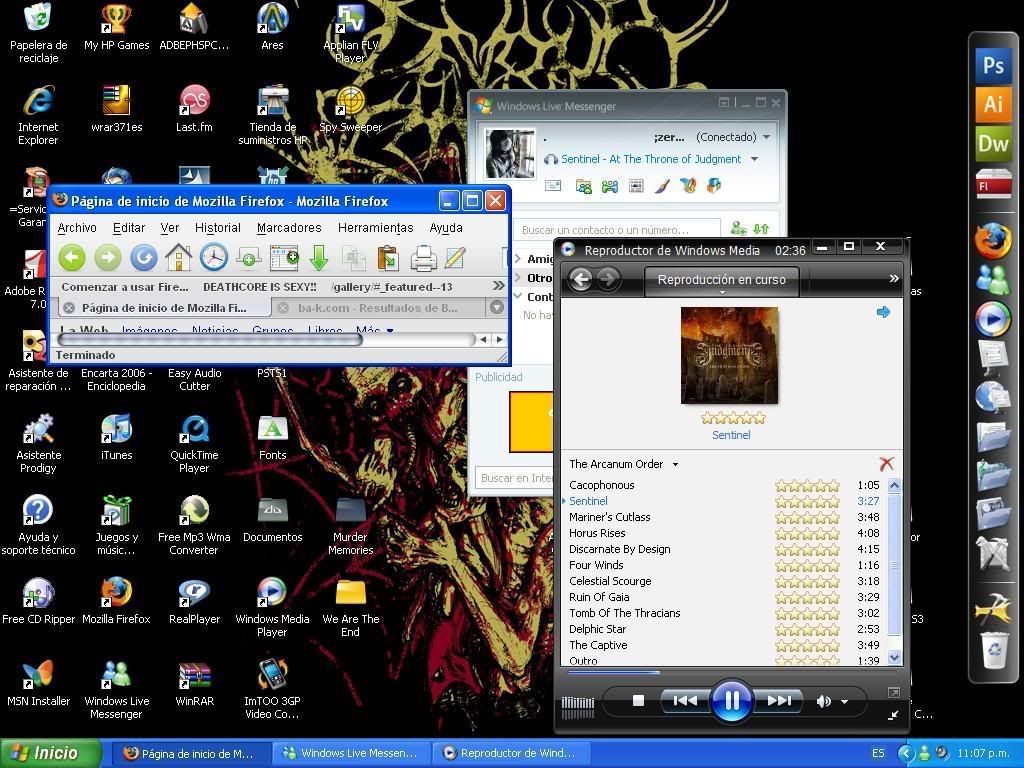The image size is (1024, 768).
Task: Select the Horus Rises track in playlist
Action: pyautogui.click(x=724, y=533)
